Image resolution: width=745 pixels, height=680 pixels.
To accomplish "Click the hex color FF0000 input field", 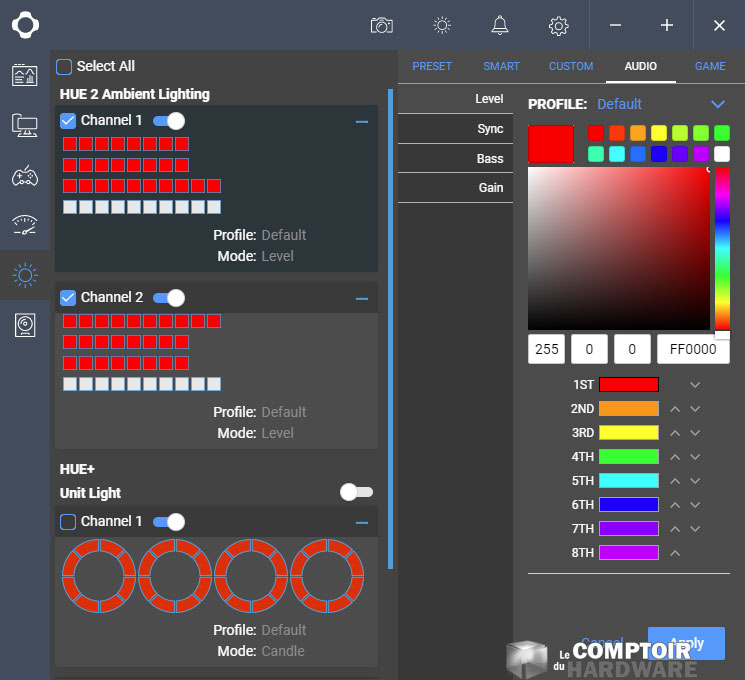I will point(692,350).
